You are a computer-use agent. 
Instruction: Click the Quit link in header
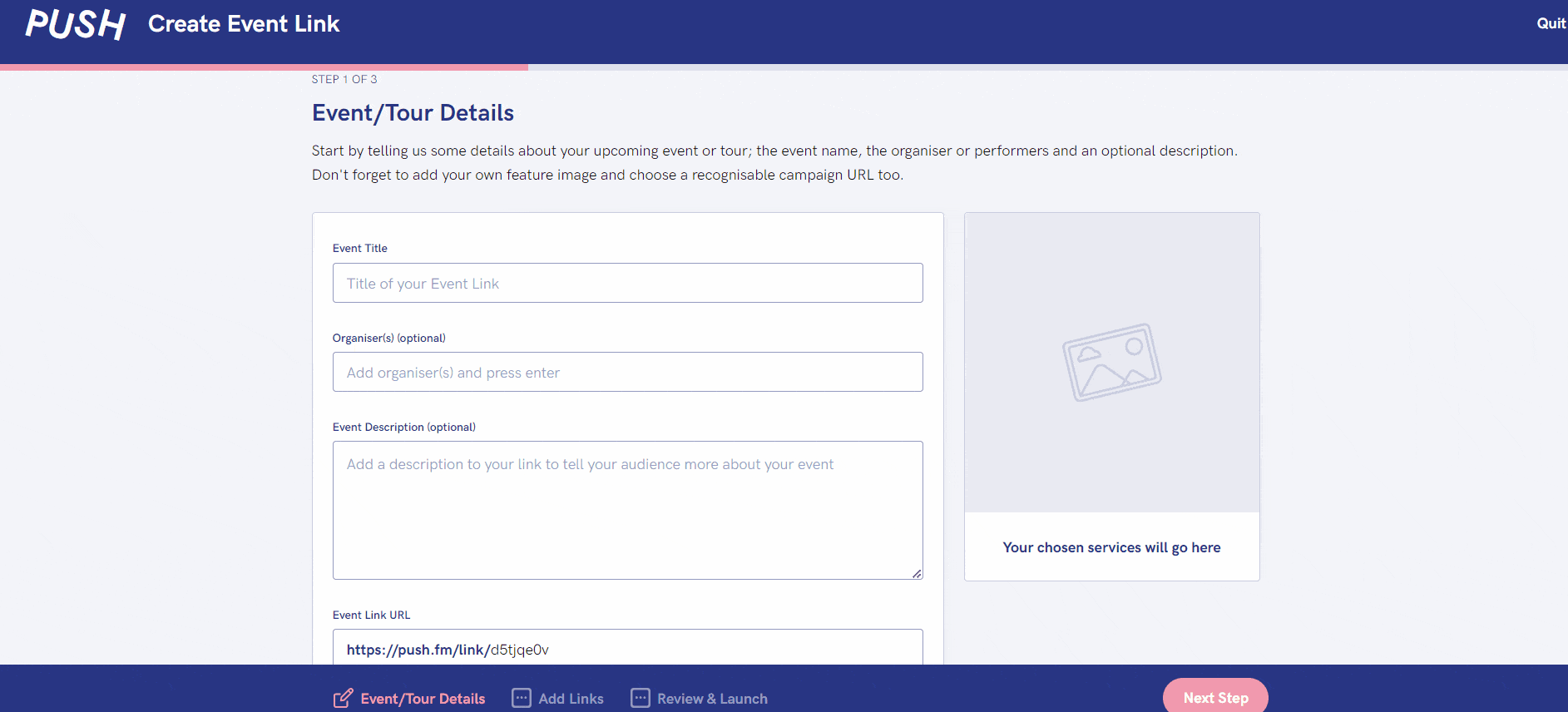coord(1551,23)
